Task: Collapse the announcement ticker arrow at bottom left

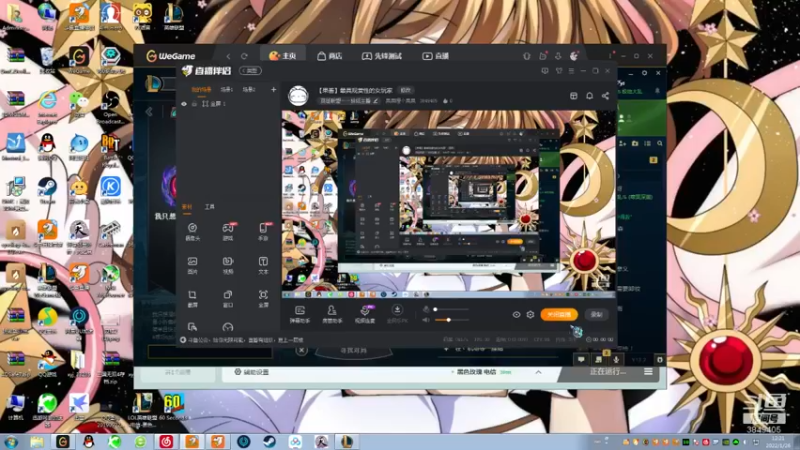Action: [183, 340]
